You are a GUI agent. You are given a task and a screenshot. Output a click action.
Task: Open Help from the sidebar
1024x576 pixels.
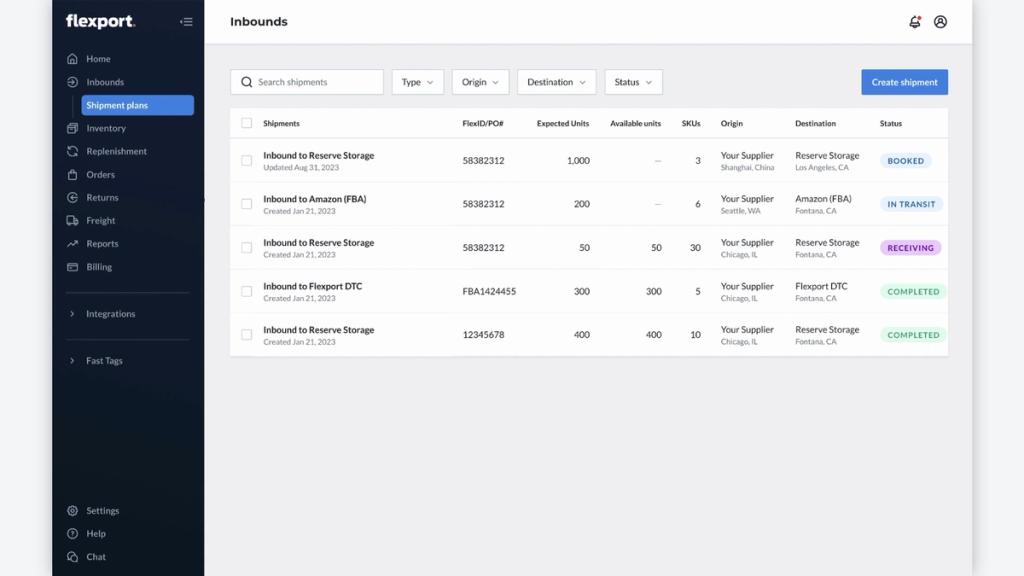tap(96, 534)
